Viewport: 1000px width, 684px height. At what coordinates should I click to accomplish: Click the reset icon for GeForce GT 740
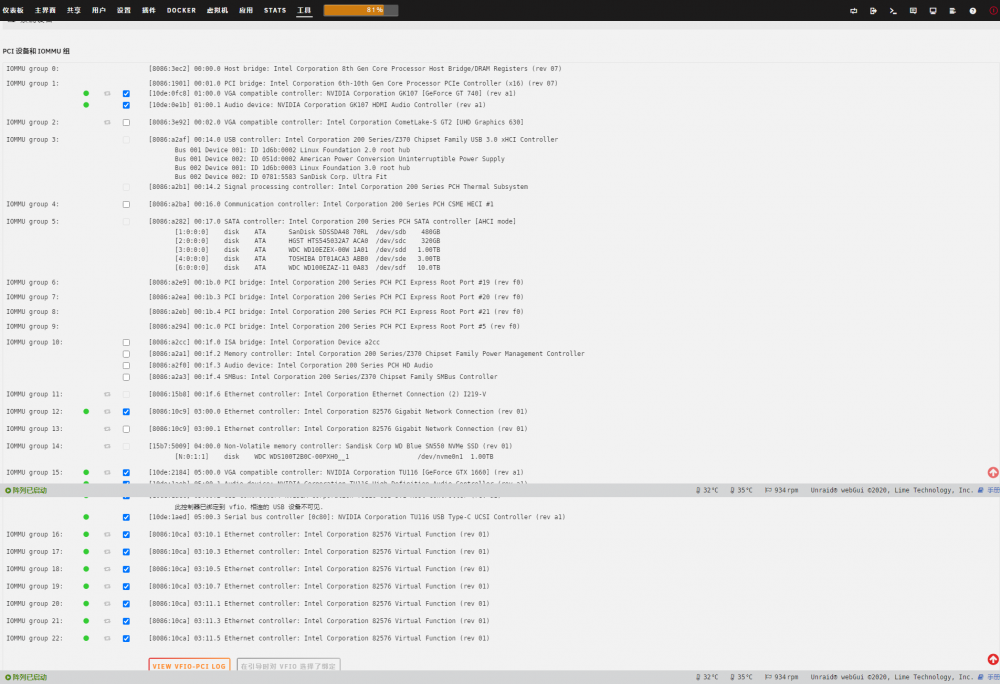(x=107, y=94)
